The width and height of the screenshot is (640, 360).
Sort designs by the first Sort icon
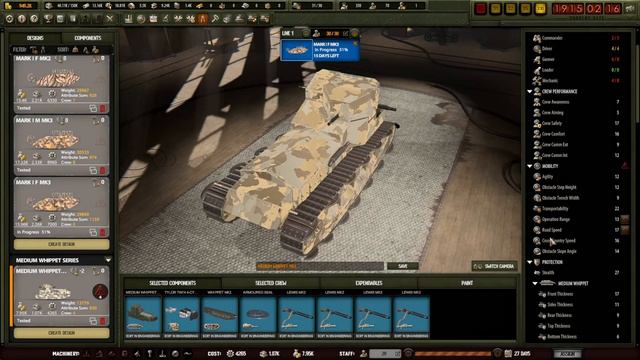[x=76, y=50]
